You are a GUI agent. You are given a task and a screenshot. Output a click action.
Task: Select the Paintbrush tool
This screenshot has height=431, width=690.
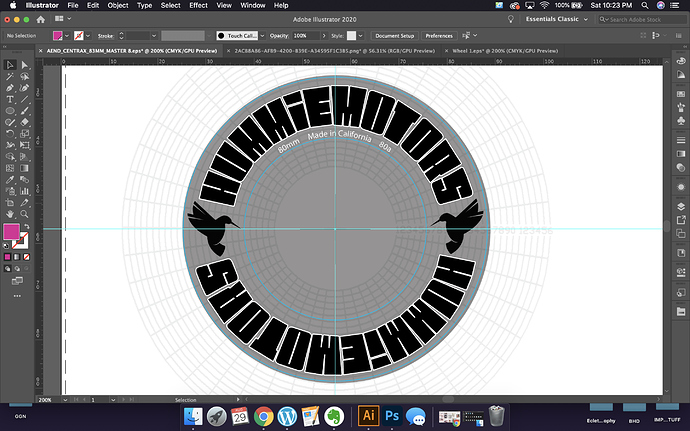(25, 111)
